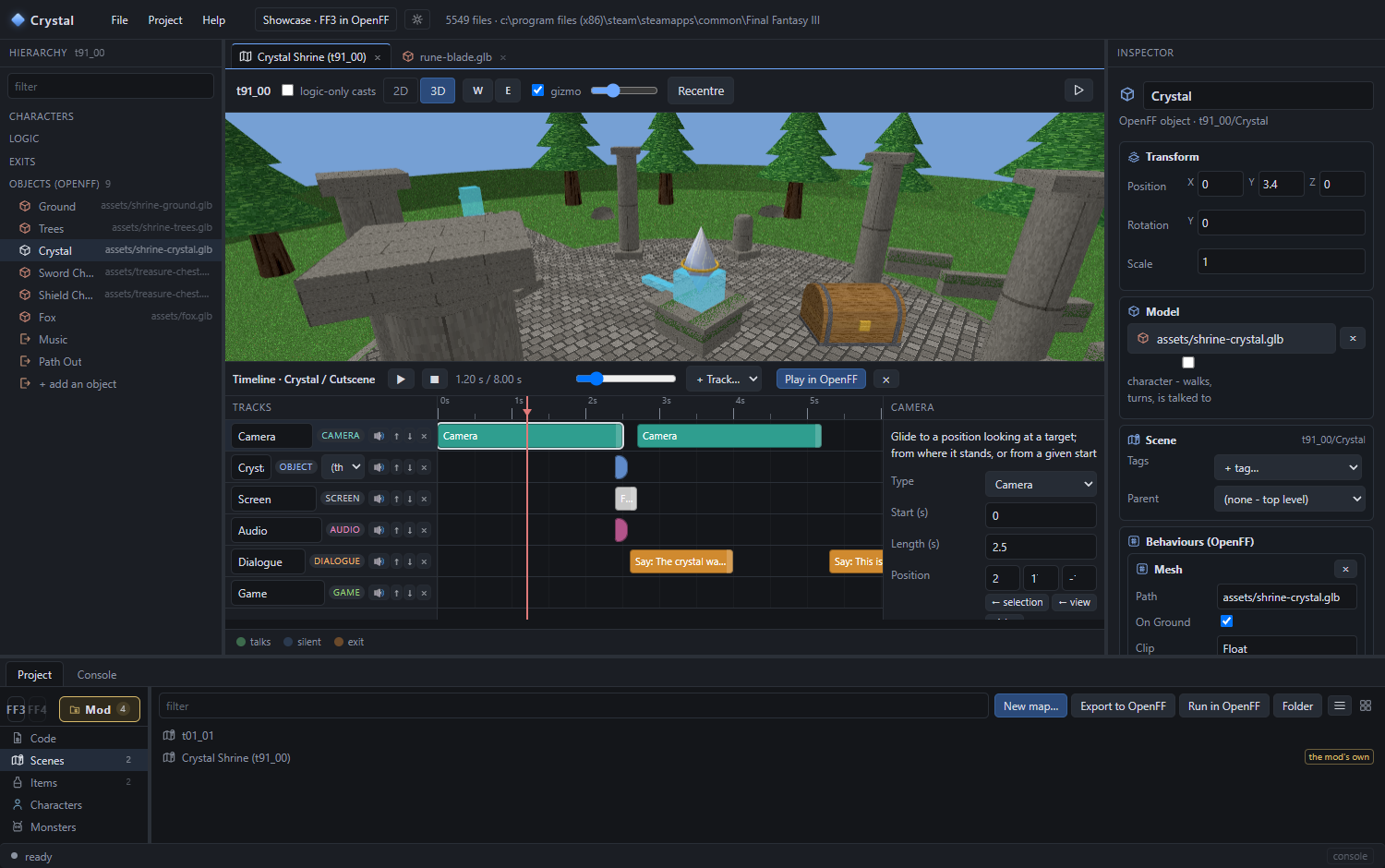1385x868 pixels.
Task: Mute the Dialogue track
Action: [379, 561]
